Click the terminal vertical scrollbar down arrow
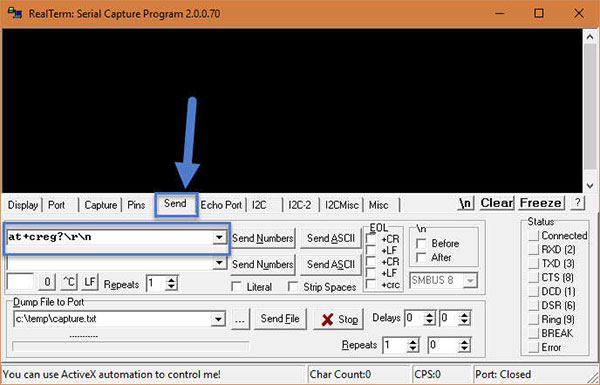The height and width of the screenshot is (385, 600). (590, 186)
